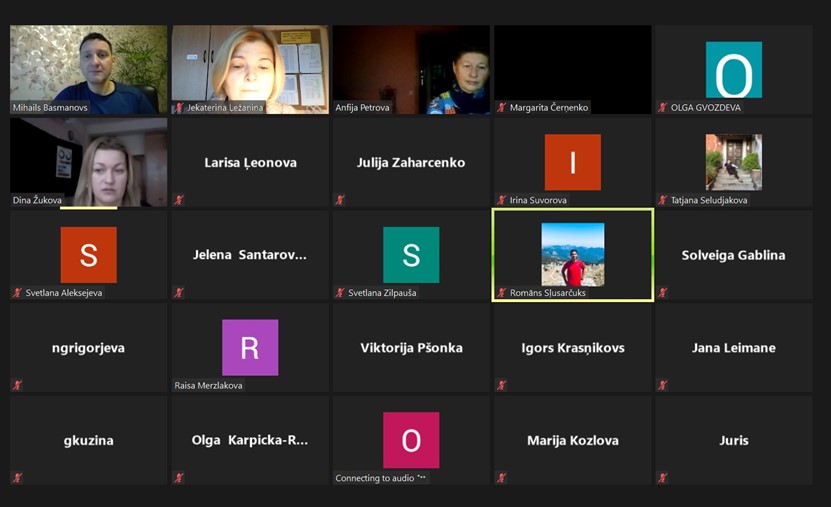
Task: Select Anfija Petrova's video feed
Action: click(411, 68)
